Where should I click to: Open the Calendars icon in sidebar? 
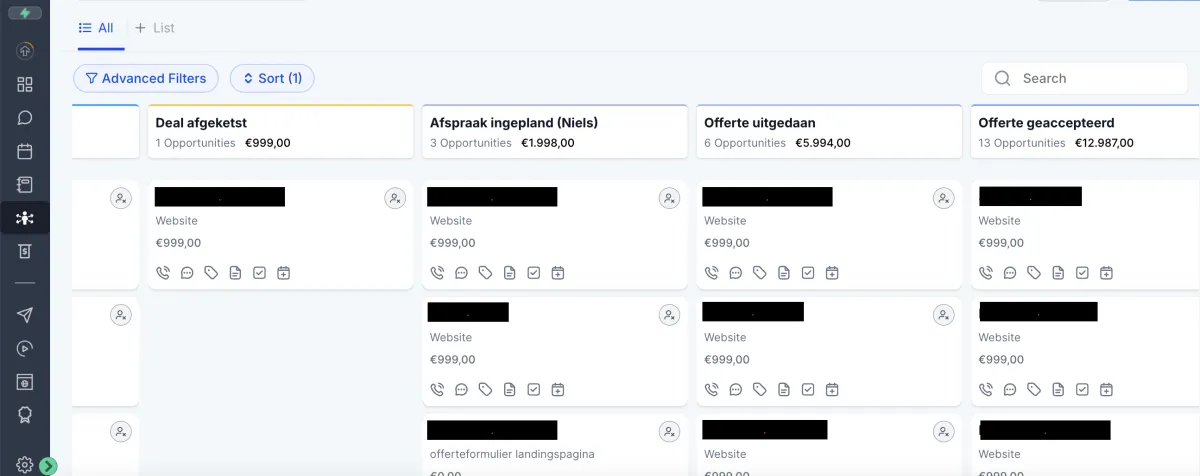tap(25, 152)
